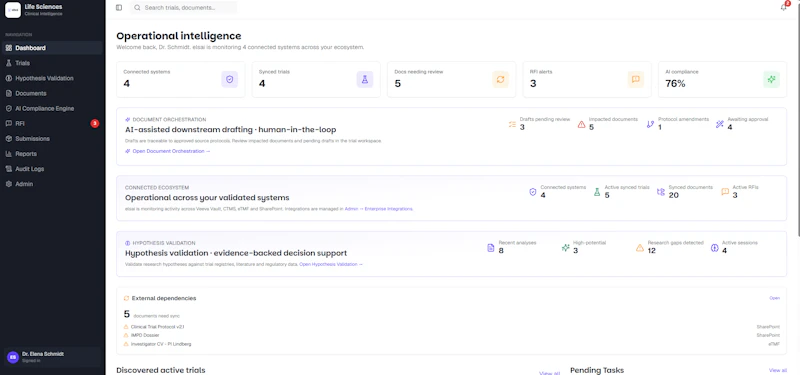Click the Drafts pending review icon

[x=512, y=124]
